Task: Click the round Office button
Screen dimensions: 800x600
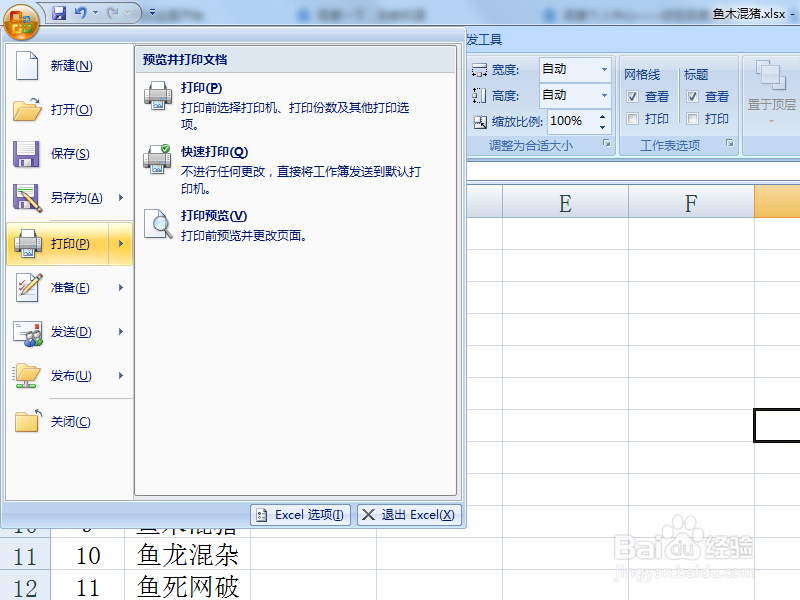Action: pos(21,21)
